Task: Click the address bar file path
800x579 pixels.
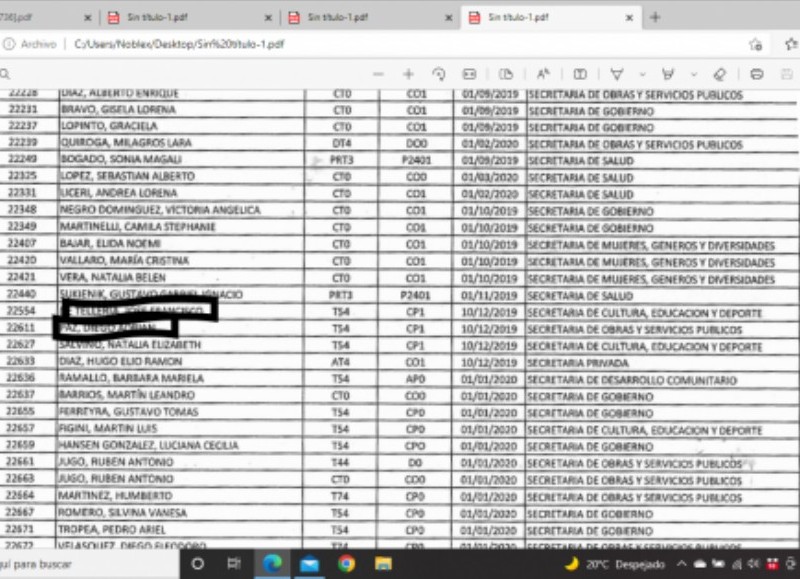Action: (180, 44)
